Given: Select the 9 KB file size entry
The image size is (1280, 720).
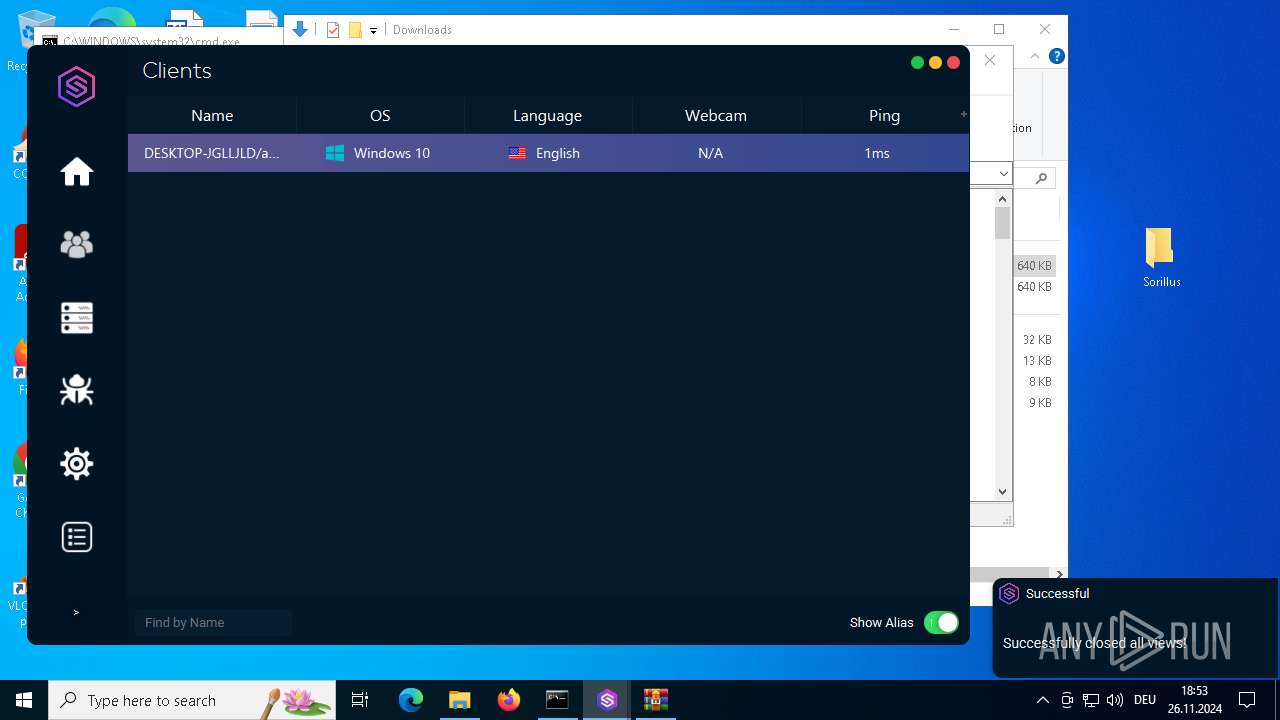Looking at the screenshot, I should pyautogui.click(x=1040, y=403).
